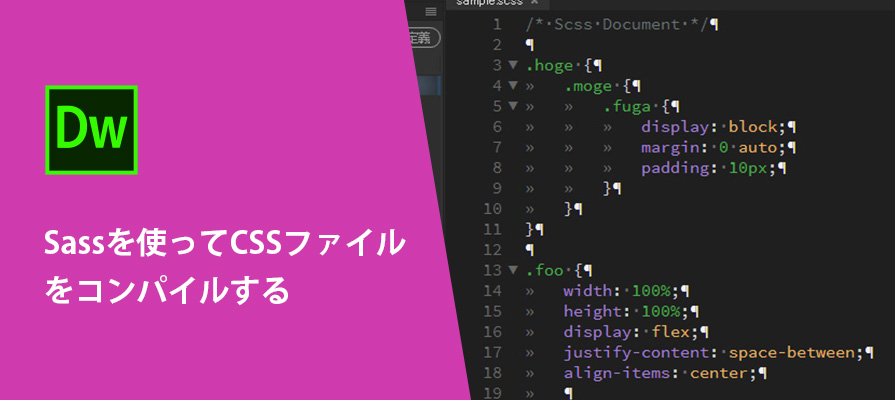Click the align-items property name
Screen dimensions: 895x400
[x=616, y=373]
